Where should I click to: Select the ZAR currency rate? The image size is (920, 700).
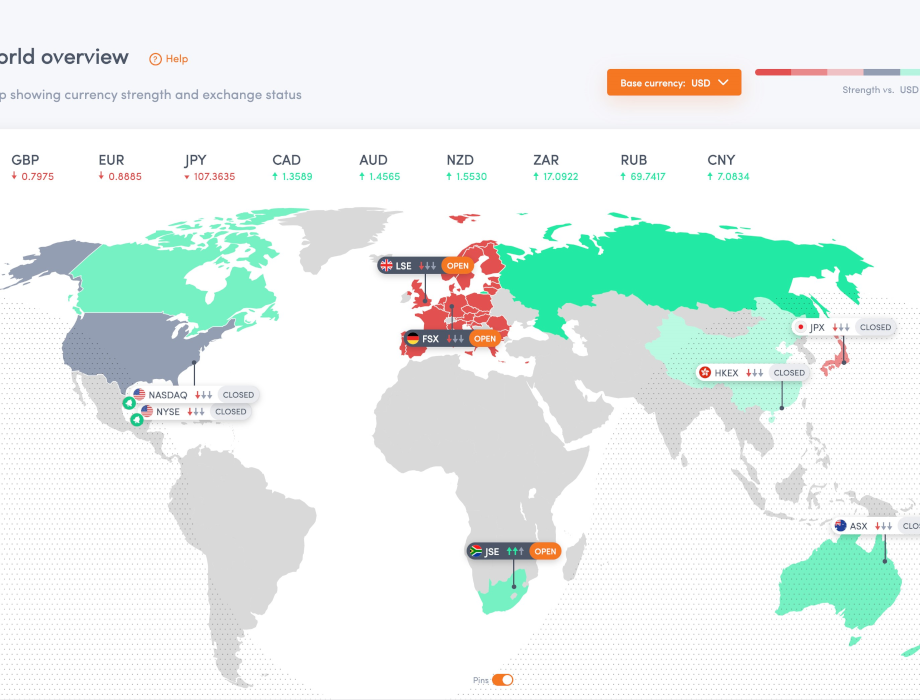click(555, 168)
